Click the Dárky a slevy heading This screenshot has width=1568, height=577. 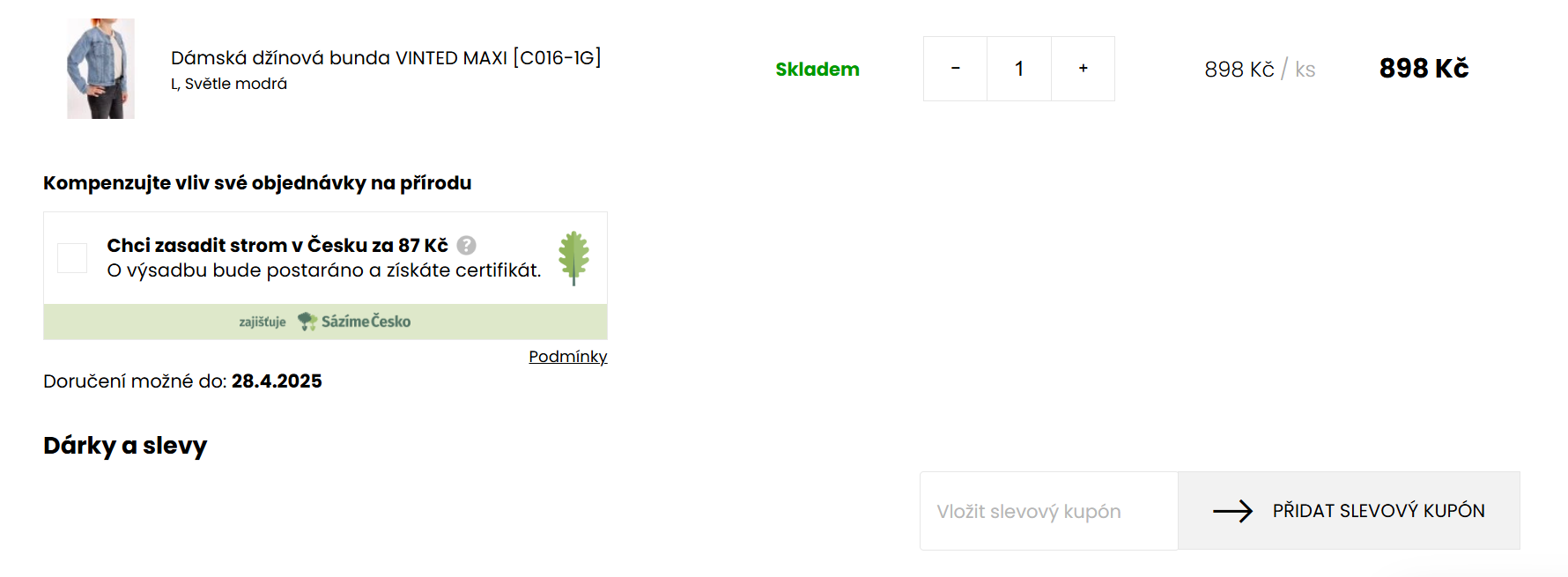(125, 446)
